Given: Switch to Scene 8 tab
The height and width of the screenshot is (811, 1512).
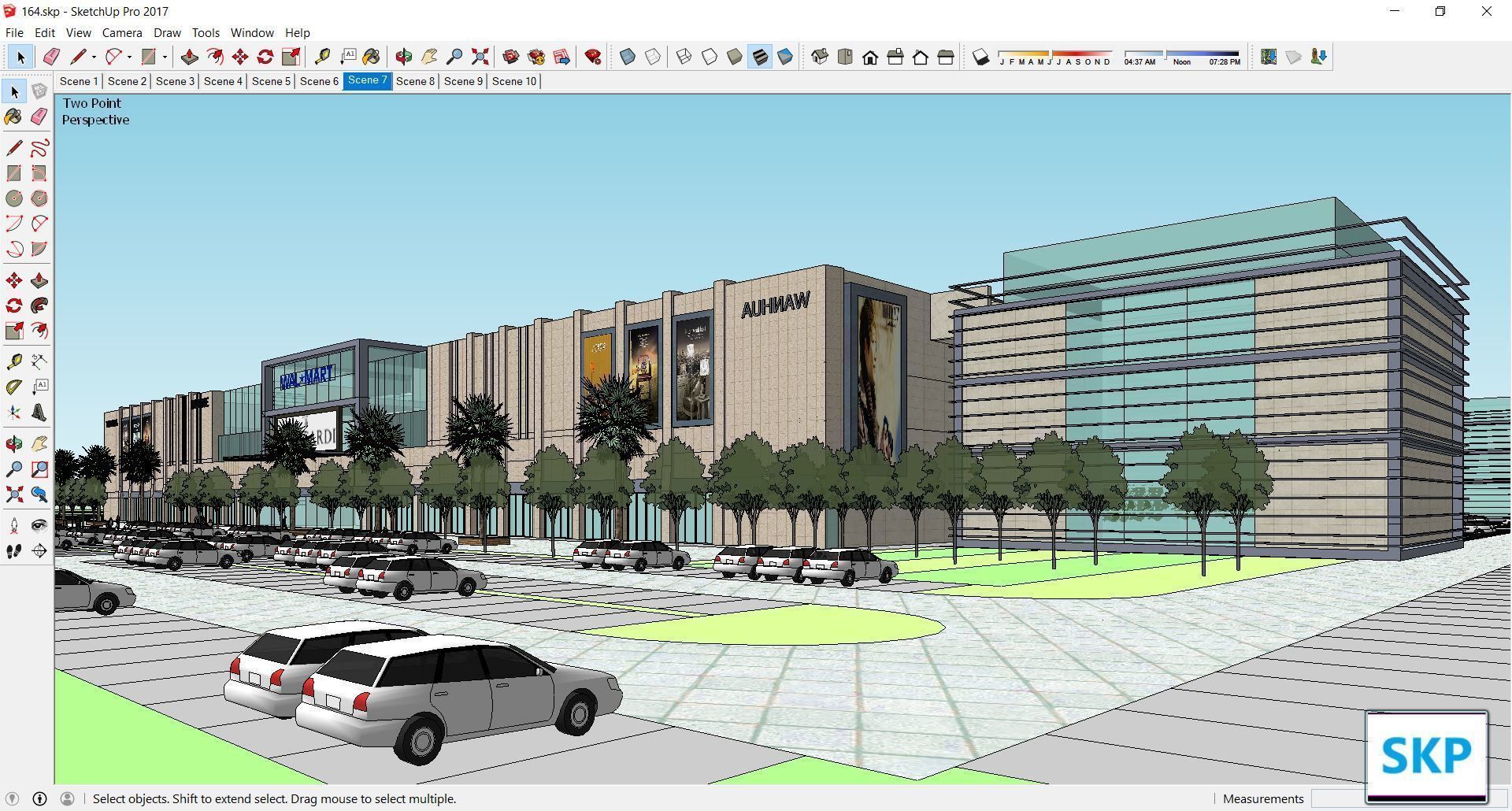Looking at the screenshot, I should [x=415, y=81].
